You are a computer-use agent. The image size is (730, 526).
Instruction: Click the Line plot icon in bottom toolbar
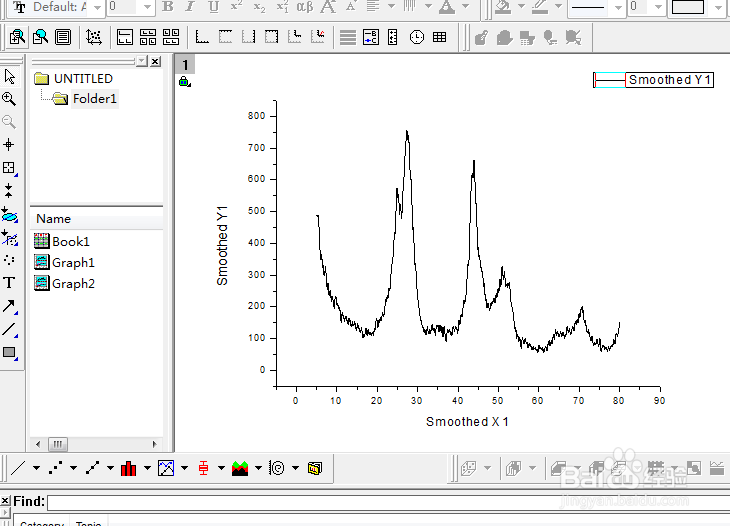coord(18,468)
